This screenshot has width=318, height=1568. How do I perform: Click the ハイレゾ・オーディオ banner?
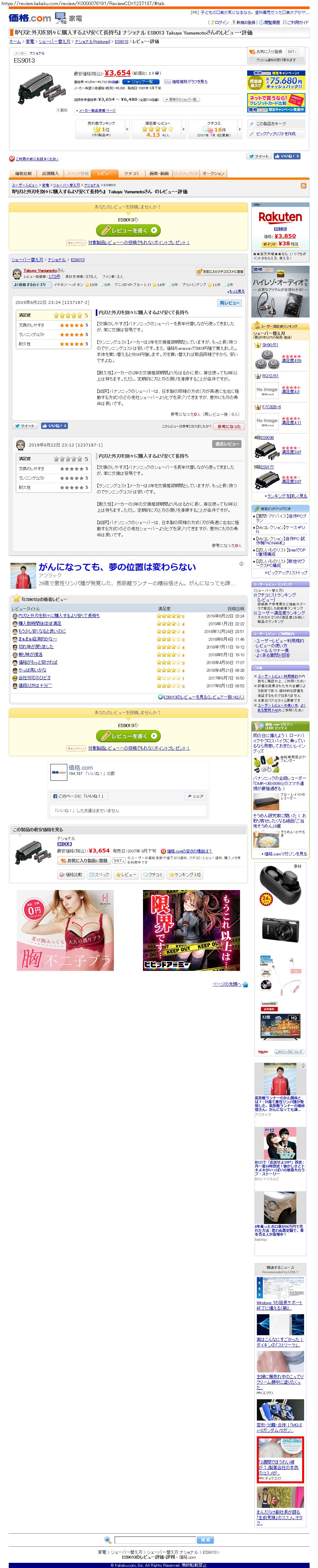[x=280, y=292]
